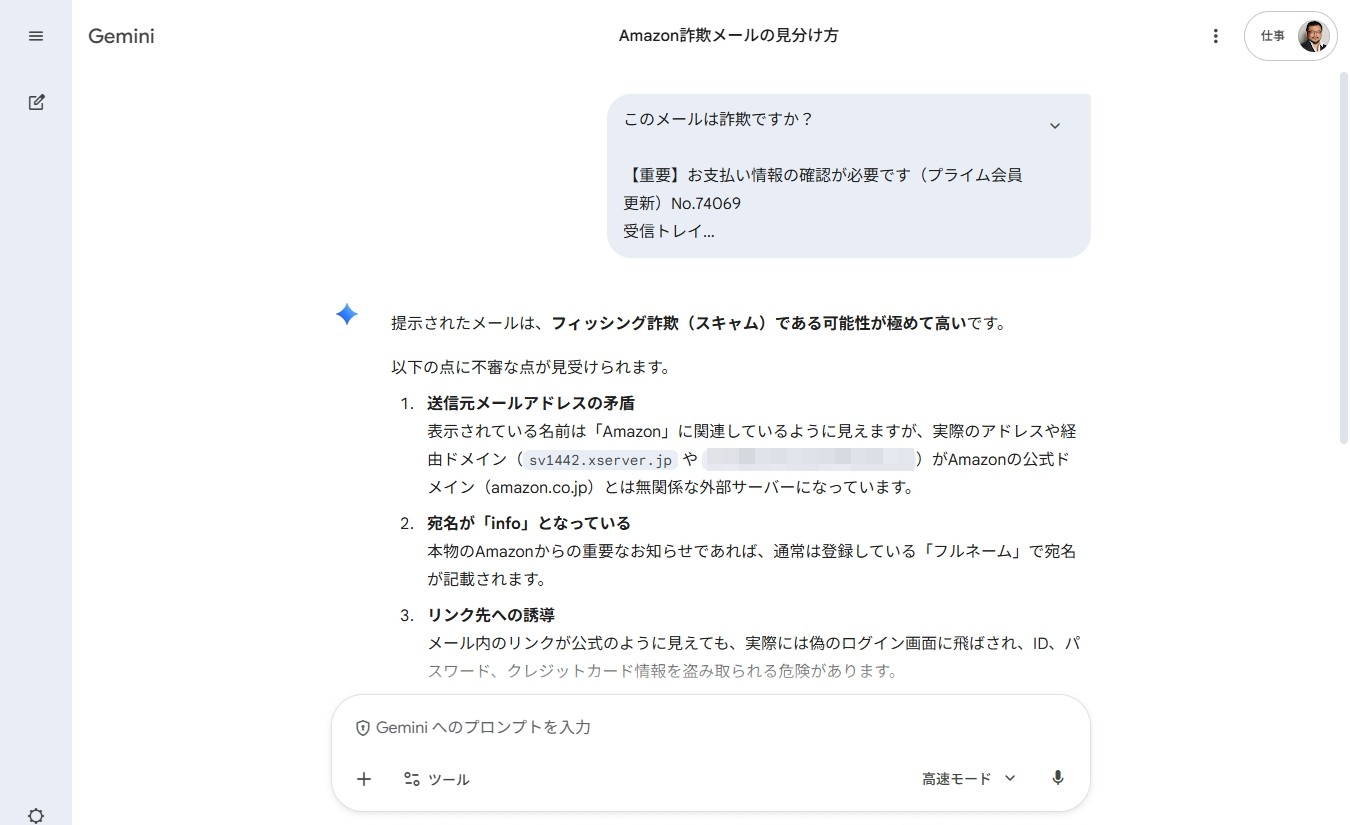Click the three-dot more options icon
This screenshot has height=825, width=1350.
[x=1215, y=36]
